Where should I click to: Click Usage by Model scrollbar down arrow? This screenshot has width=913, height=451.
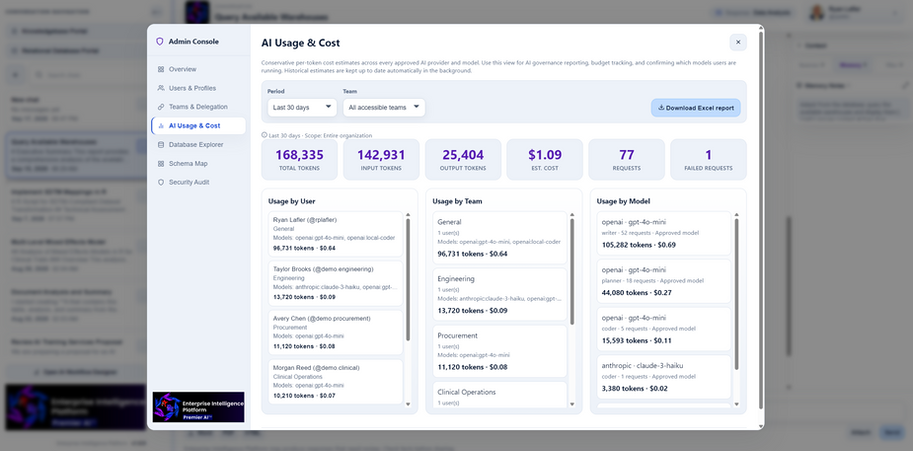[x=736, y=404]
